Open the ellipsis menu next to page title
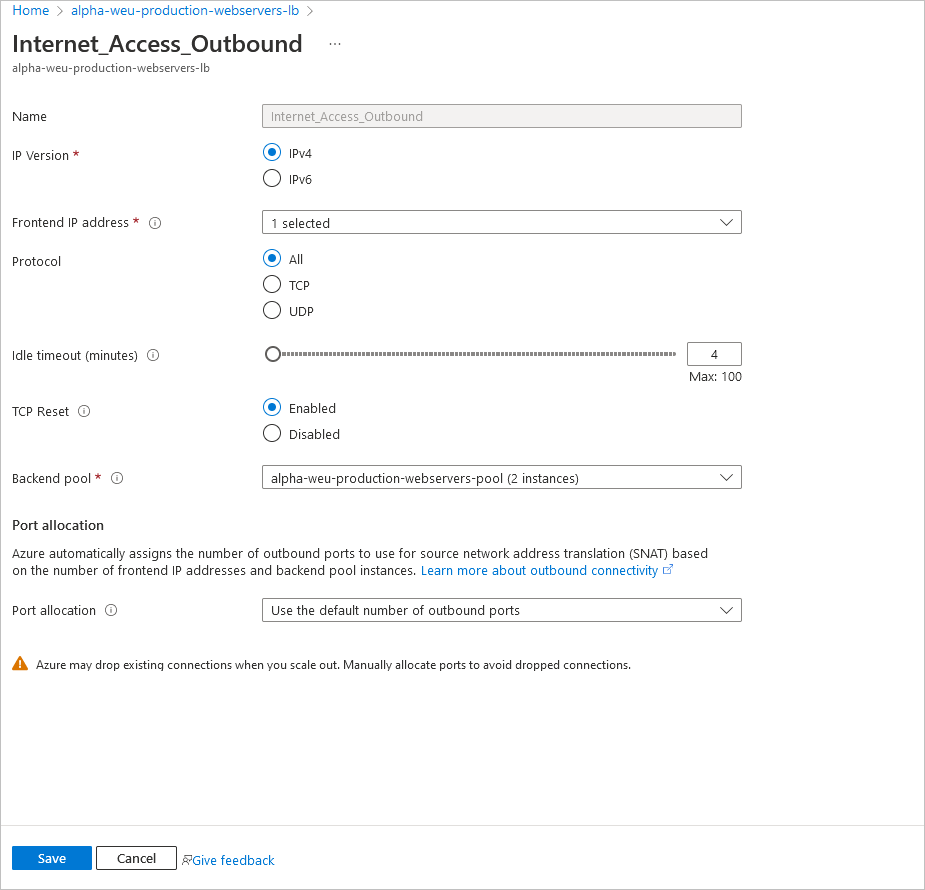 click(334, 44)
